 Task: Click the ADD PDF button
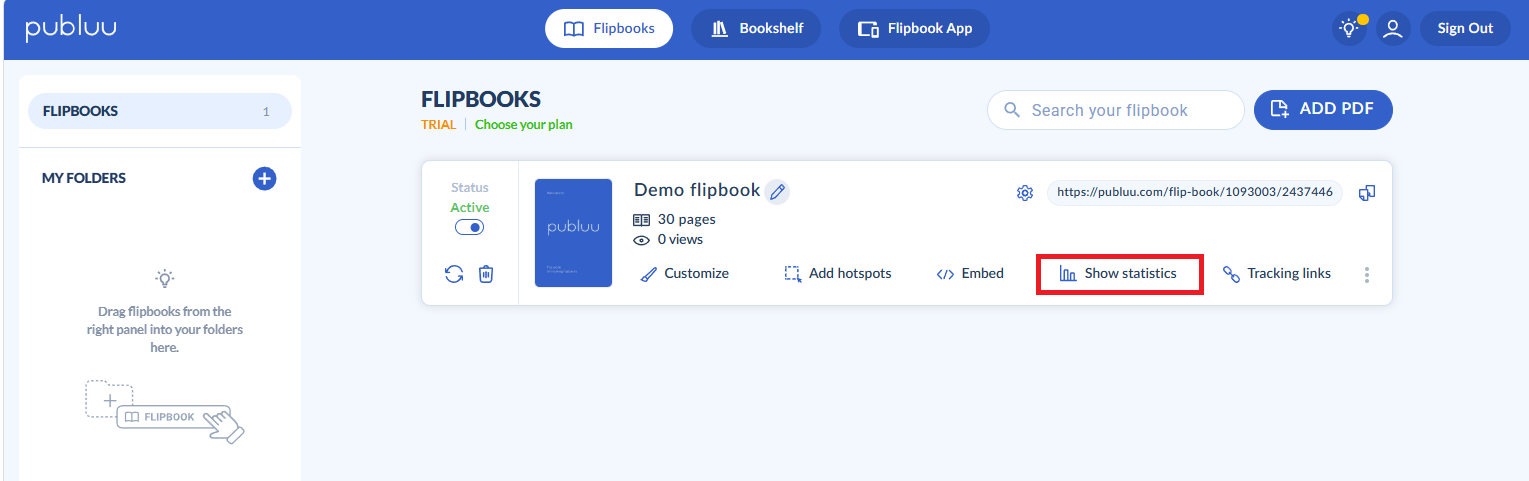click(1322, 110)
